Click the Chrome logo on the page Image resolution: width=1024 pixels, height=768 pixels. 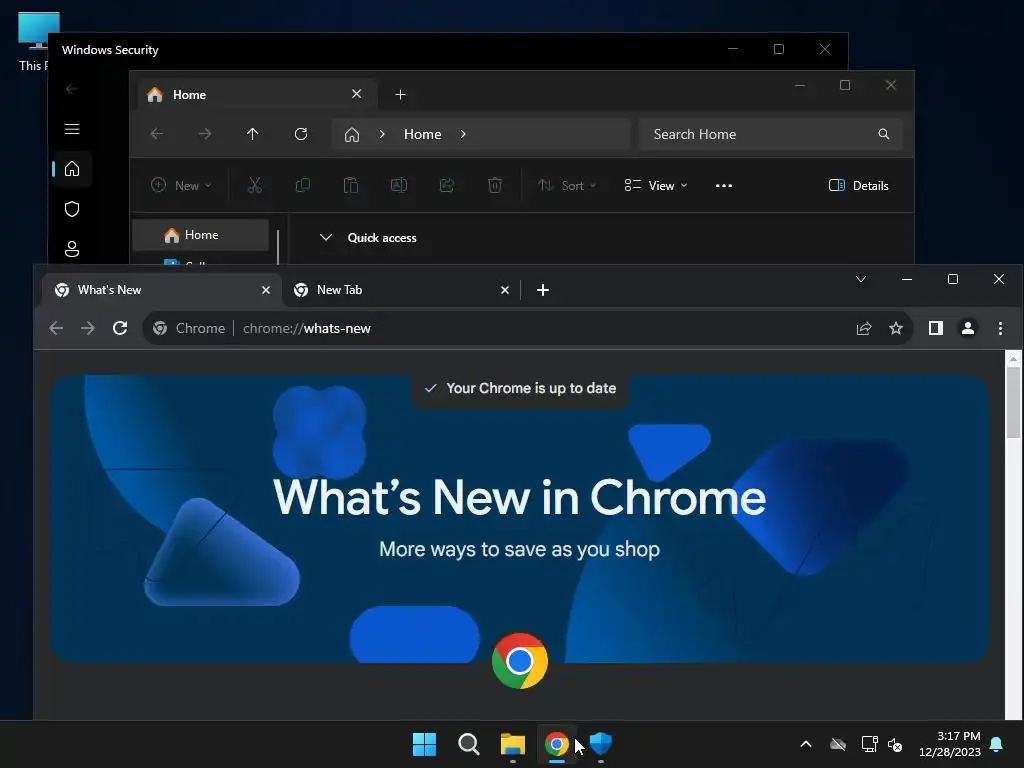point(520,661)
